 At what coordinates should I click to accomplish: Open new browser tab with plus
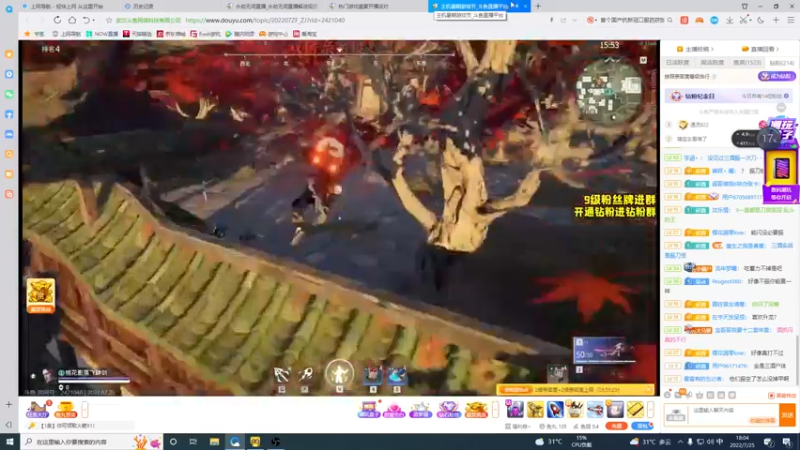point(538,6)
